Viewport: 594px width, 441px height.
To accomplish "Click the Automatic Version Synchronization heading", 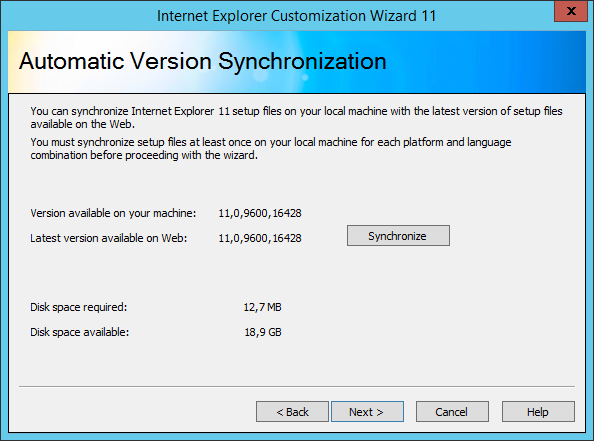I will tap(203, 61).
